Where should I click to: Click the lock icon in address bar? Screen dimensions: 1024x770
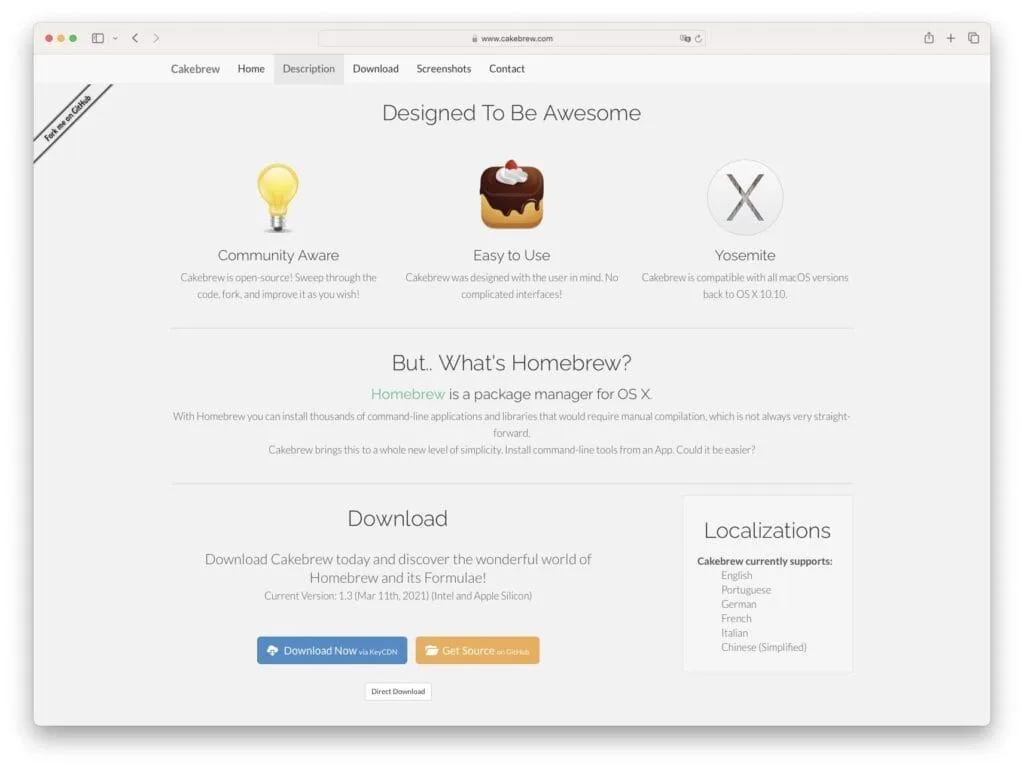click(x=475, y=39)
